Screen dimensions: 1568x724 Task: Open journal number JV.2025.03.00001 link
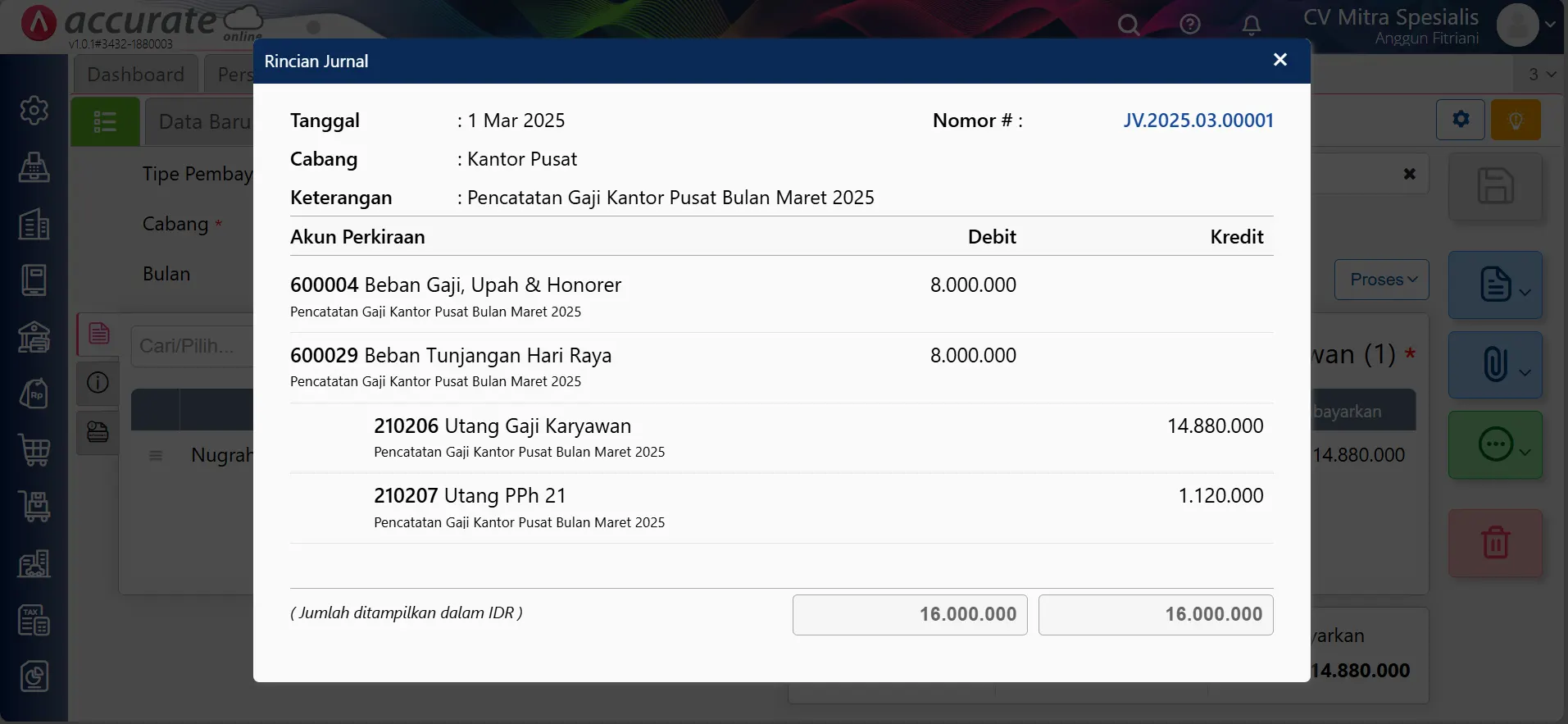[x=1198, y=121]
